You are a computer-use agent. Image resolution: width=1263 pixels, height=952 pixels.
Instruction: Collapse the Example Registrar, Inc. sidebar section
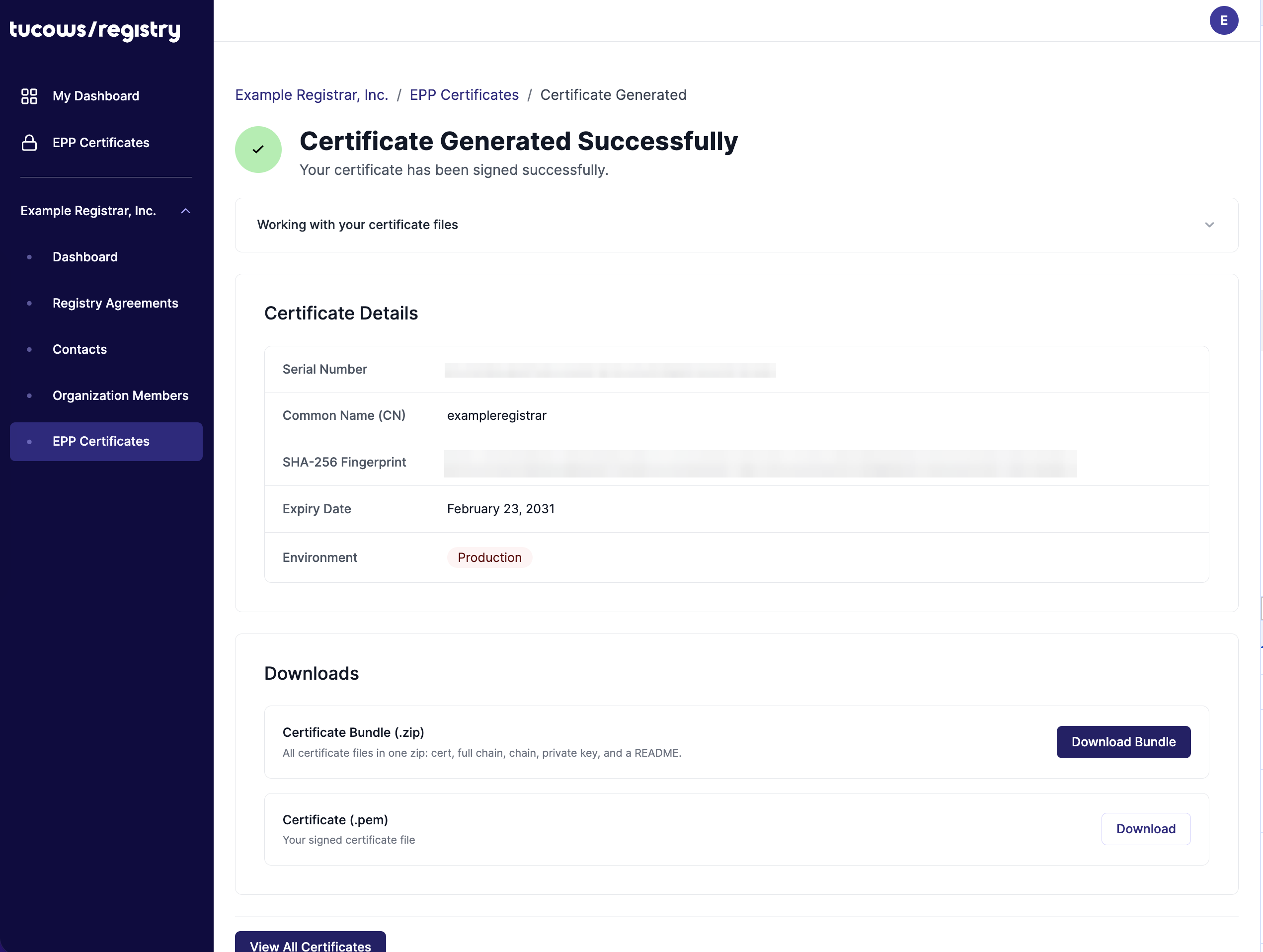pyautogui.click(x=185, y=211)
